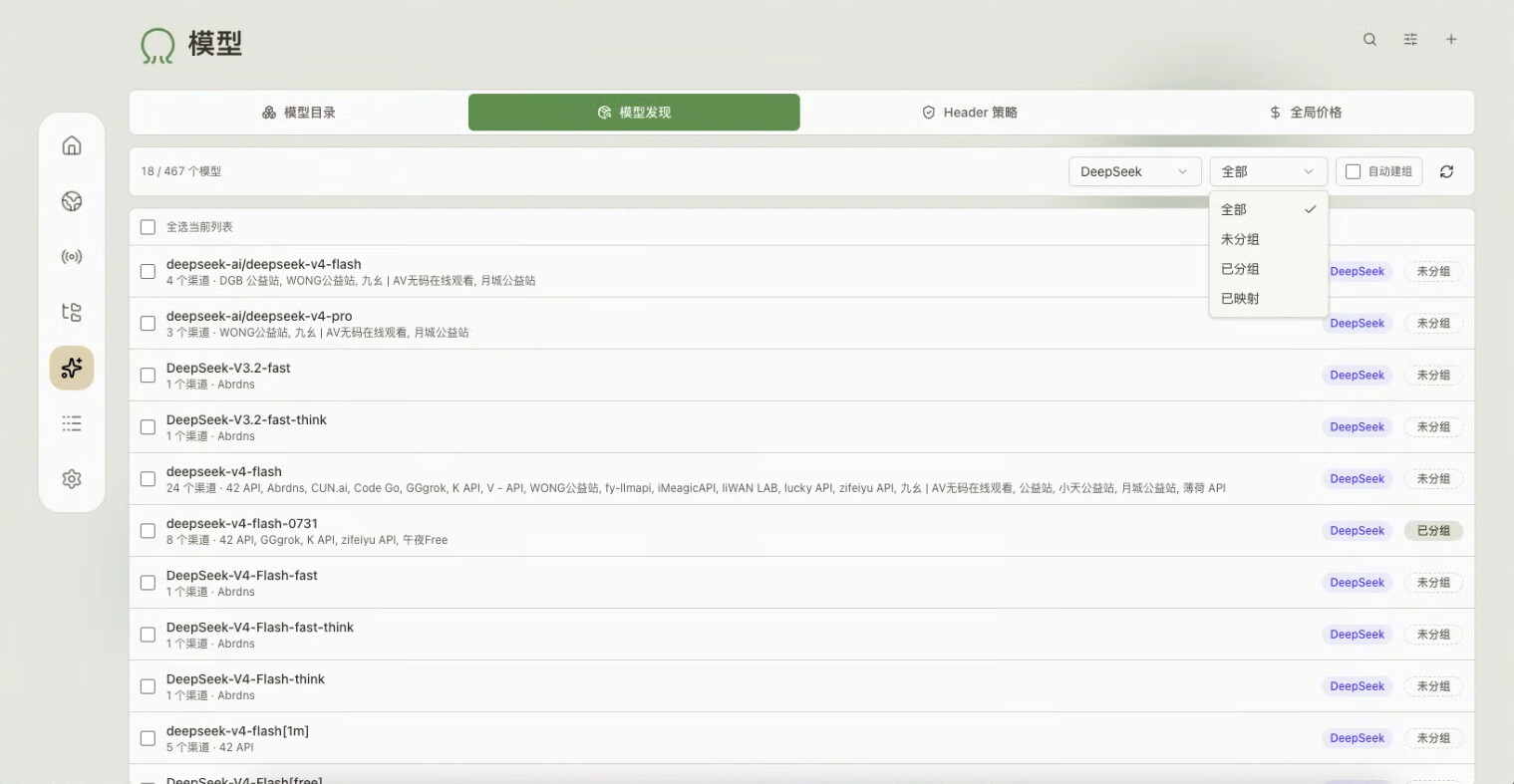Switch to Header 策略 tab

click(970, 113)
